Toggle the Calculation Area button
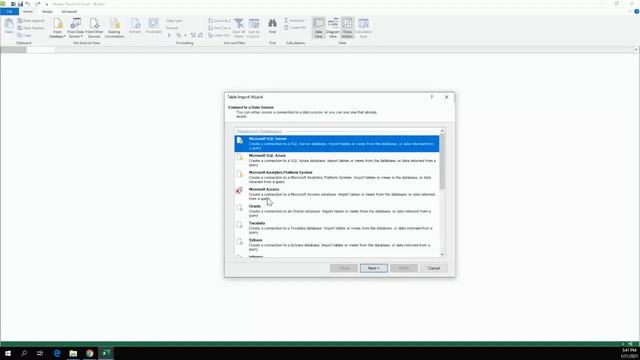 tap(363, 28)
